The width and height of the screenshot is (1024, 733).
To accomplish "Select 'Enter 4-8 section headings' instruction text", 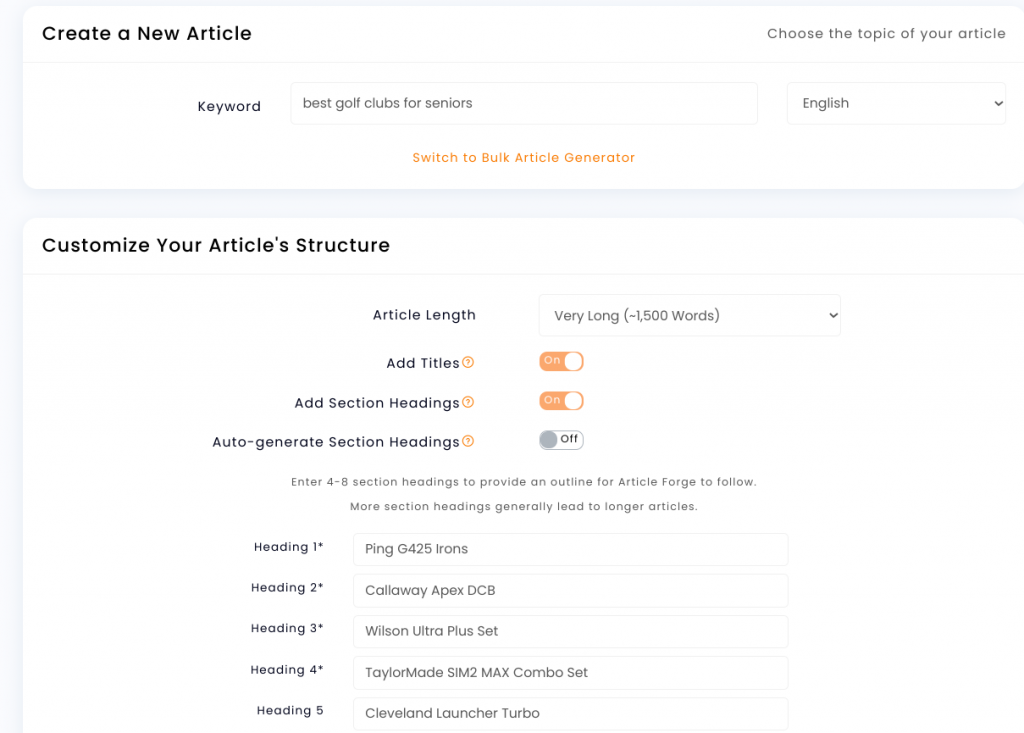I will point(524,482).
